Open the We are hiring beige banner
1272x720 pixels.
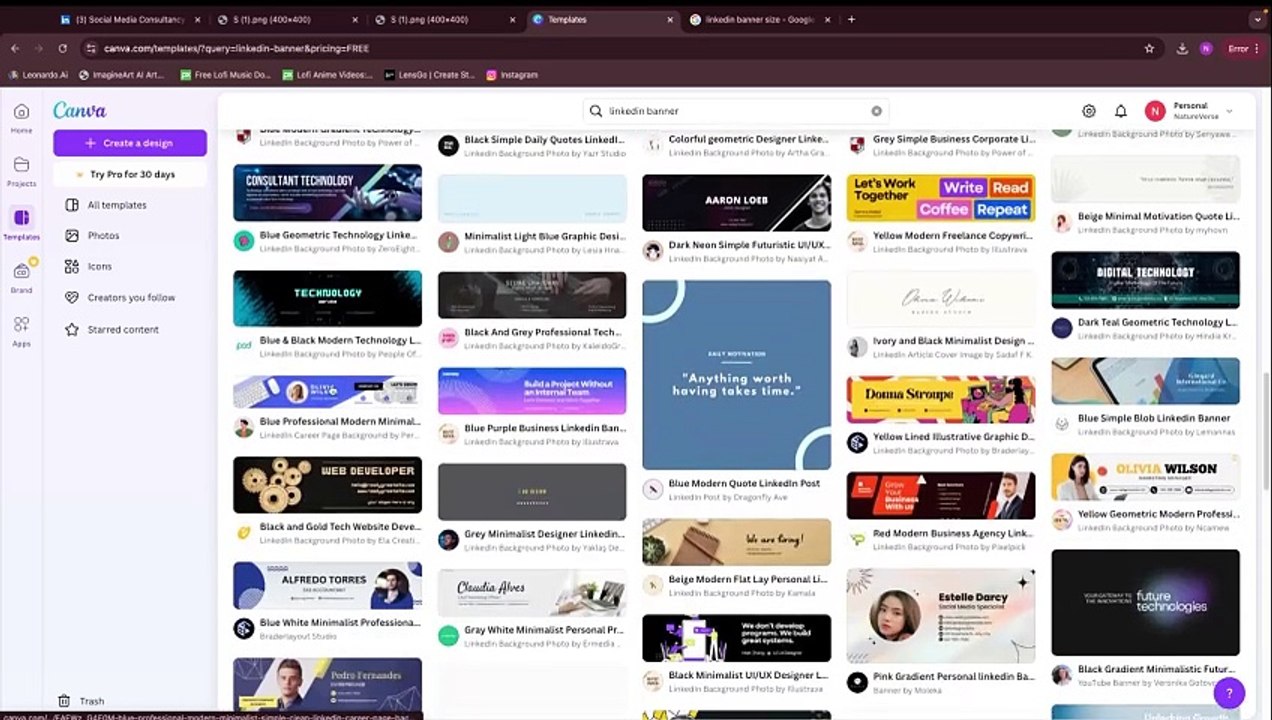736,542
